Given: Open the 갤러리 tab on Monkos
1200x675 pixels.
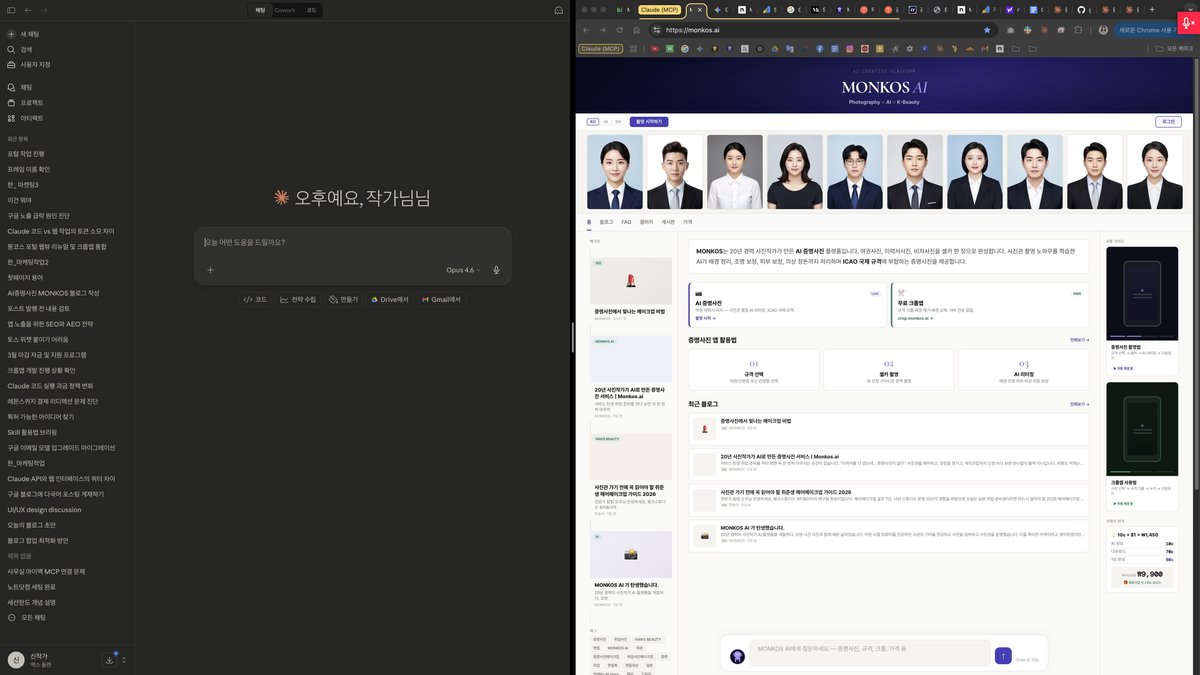Looking at the screenshot, I should [646, 221].
